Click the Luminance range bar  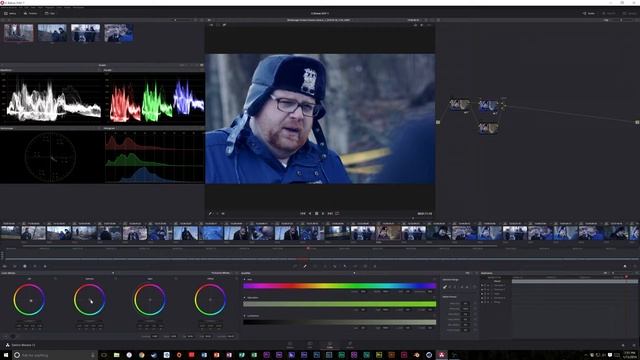[340, 322]
